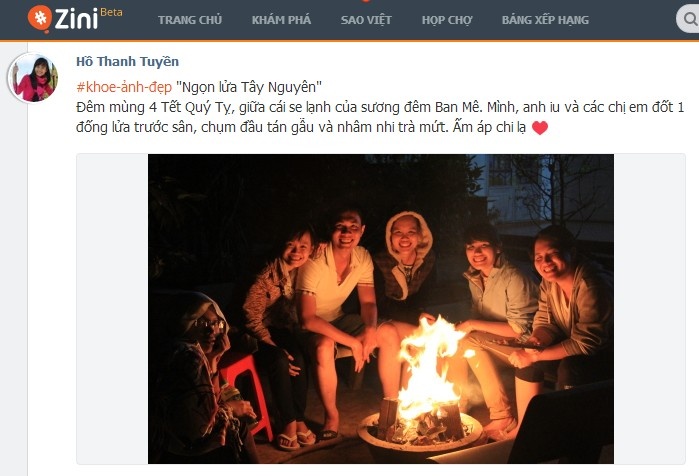Click the Hồ Thanh Tuyền username link
The image size is (699, 476).
tap(127, 62)
